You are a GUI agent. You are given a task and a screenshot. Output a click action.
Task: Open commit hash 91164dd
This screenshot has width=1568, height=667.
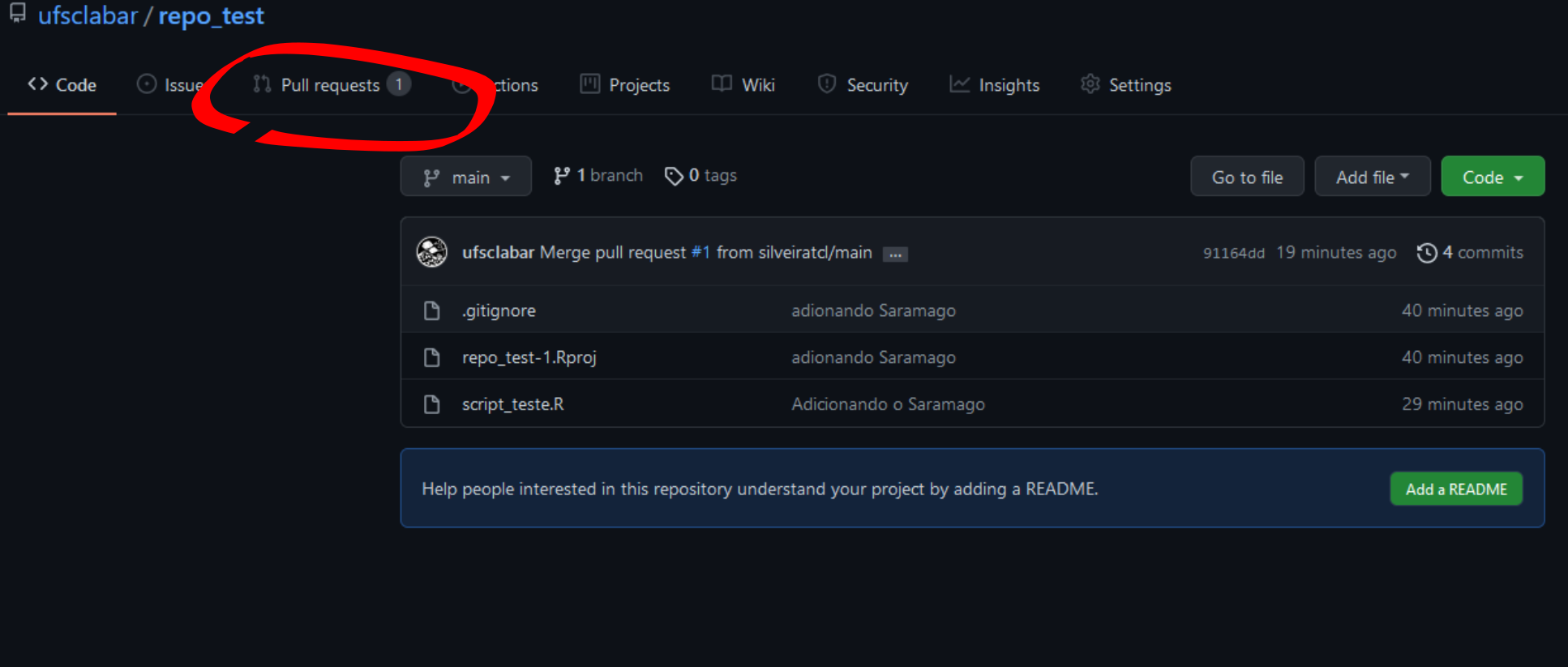1233,253
